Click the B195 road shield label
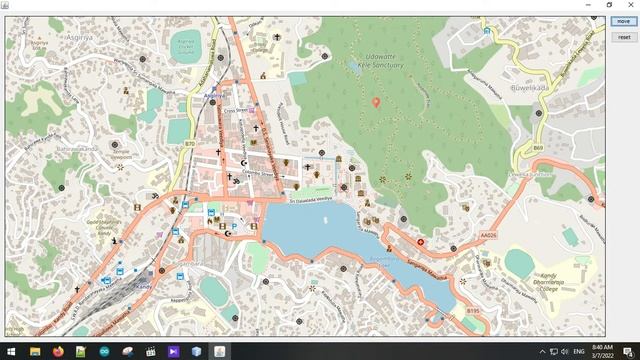This screenshot has height=360, width=640. (x=473, y=311)
